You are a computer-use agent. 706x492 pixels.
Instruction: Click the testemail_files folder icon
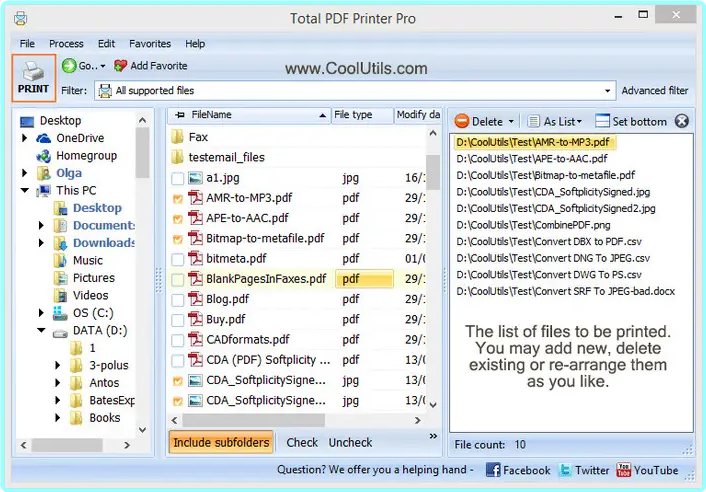pos(177,157)
